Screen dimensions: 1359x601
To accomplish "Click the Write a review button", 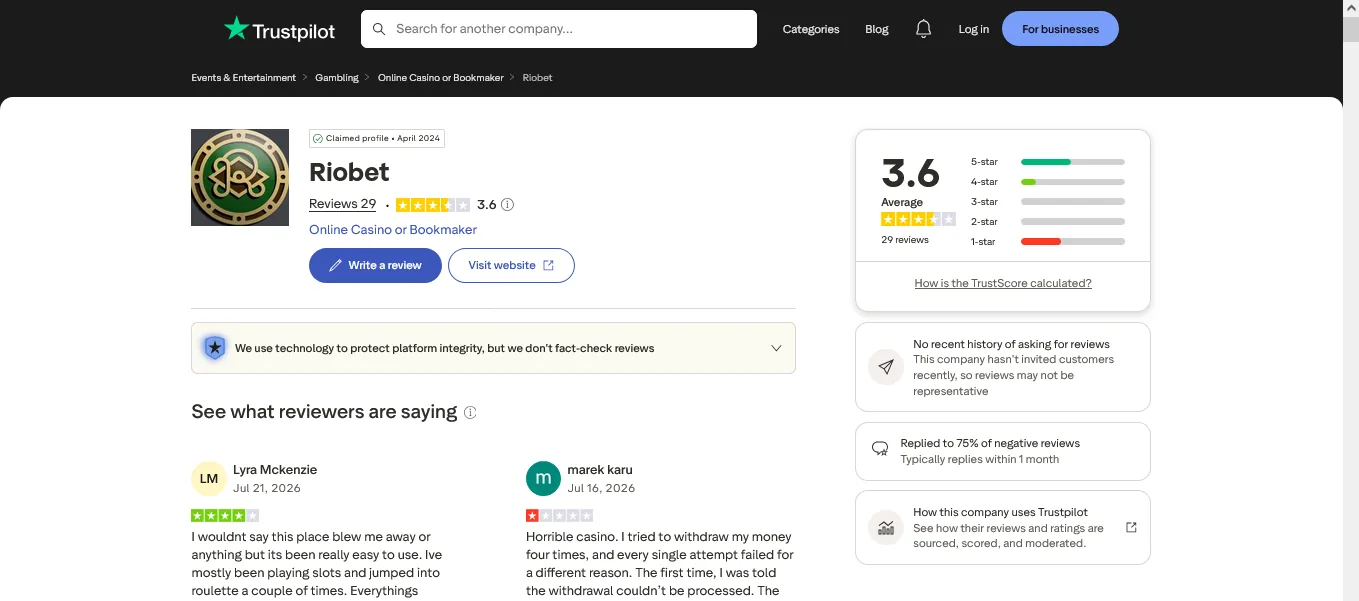I will (375, 266).
